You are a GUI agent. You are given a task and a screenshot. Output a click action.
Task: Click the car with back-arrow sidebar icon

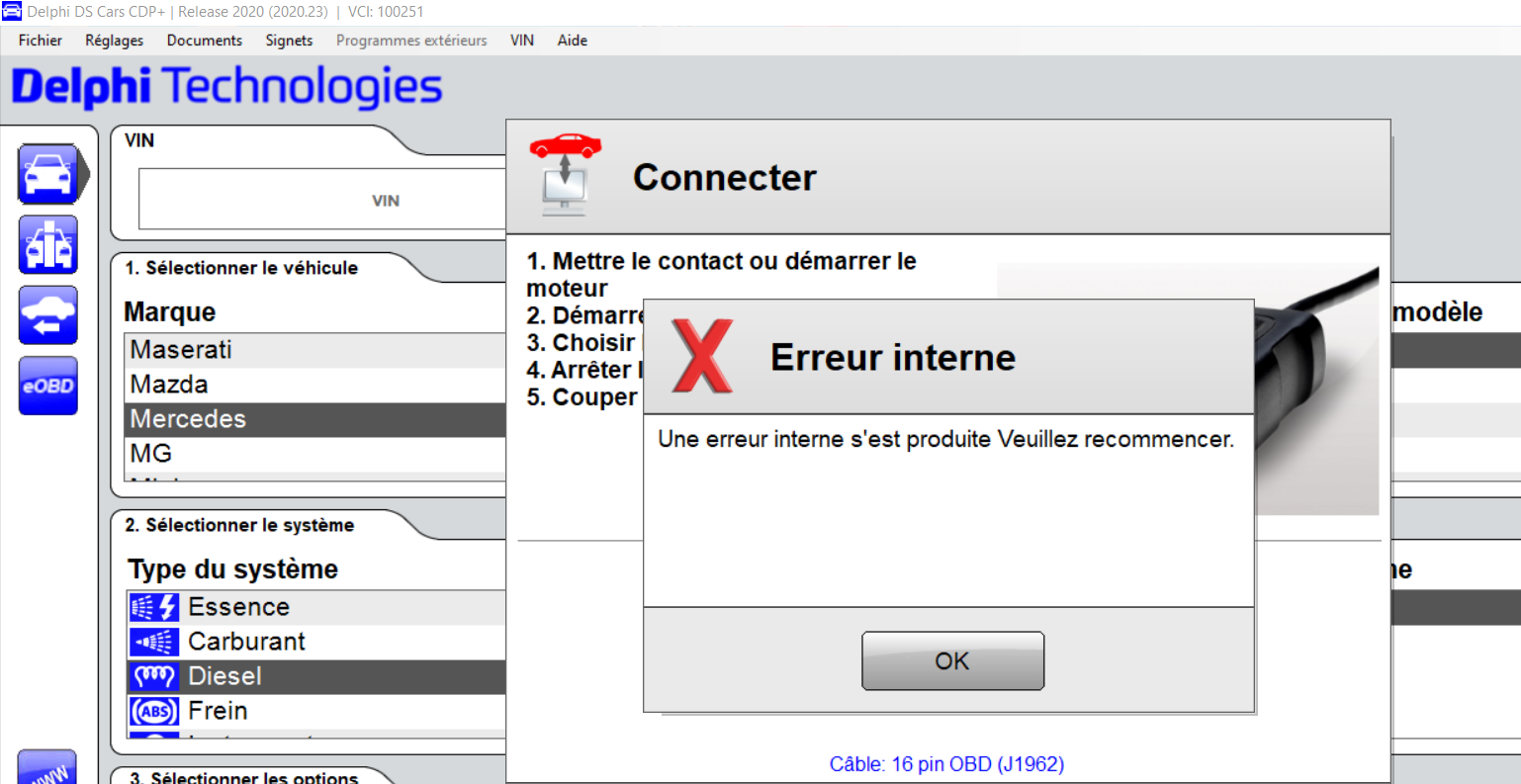[47, 315]
